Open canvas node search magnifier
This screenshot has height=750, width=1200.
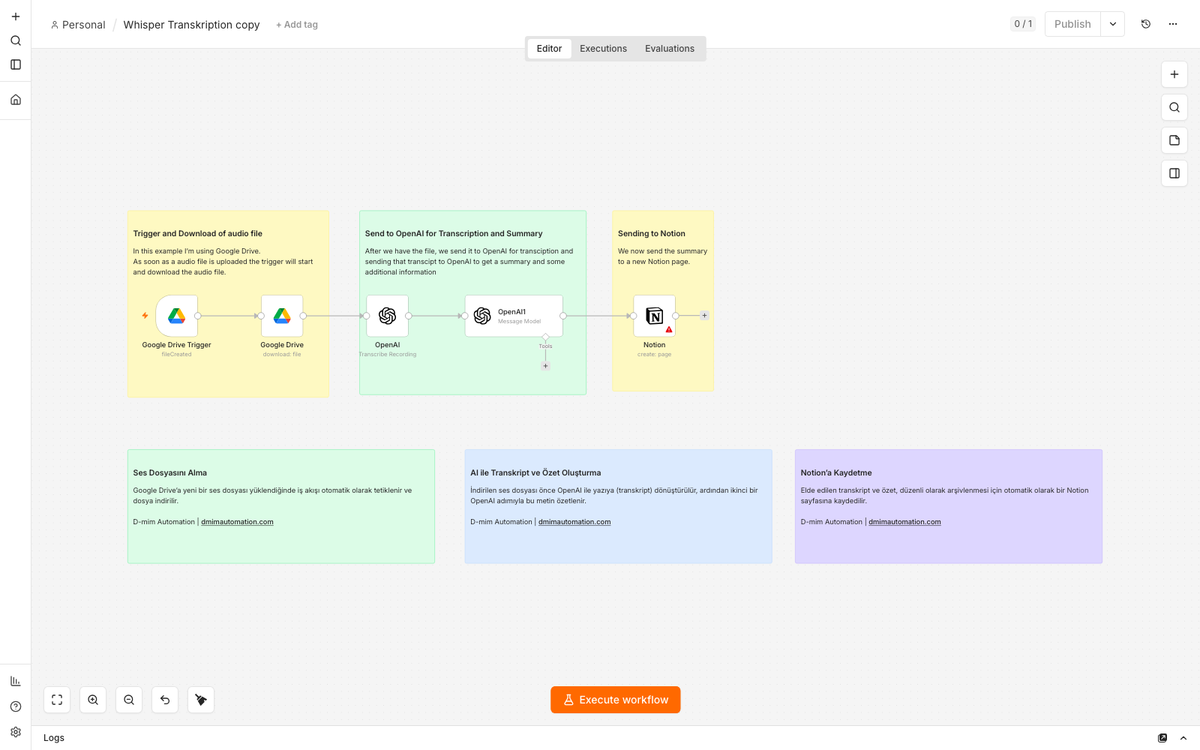pyautogui.click(x=1174, y=107)
